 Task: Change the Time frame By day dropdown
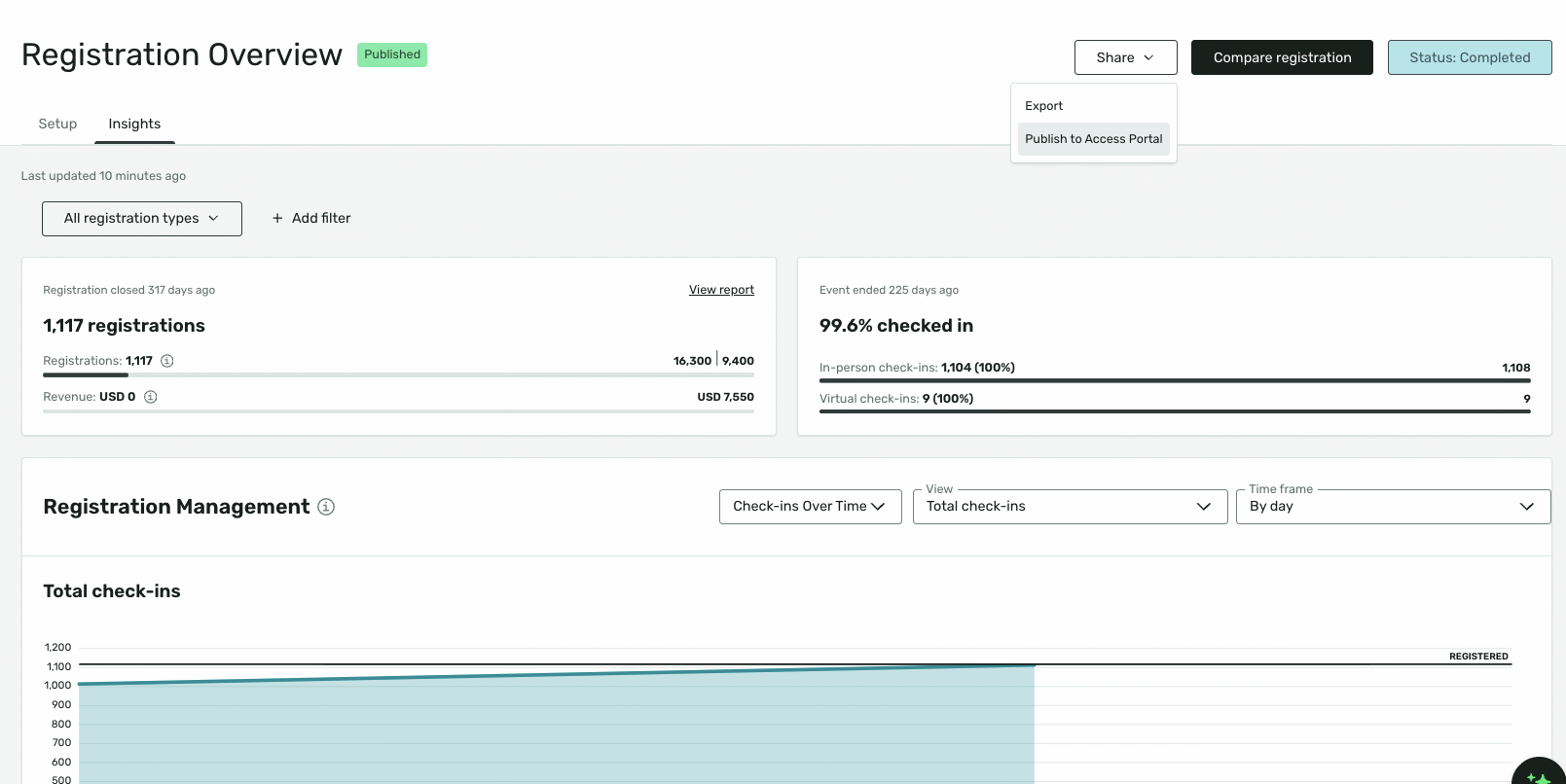1394,507
